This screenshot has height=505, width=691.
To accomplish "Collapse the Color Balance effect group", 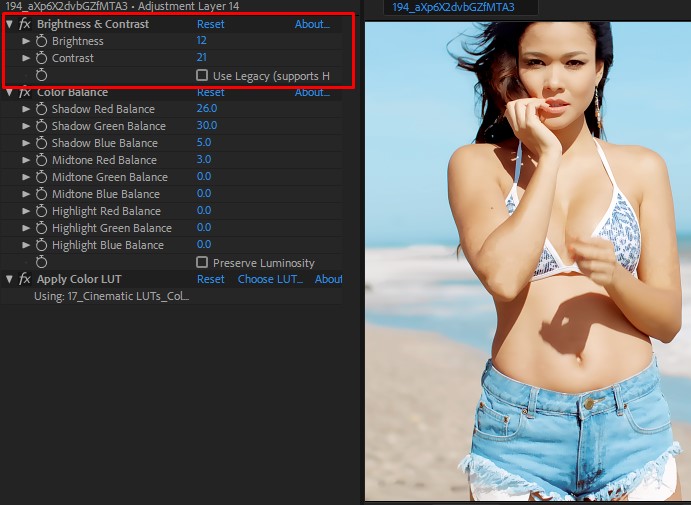I will [x=9, y=93].
